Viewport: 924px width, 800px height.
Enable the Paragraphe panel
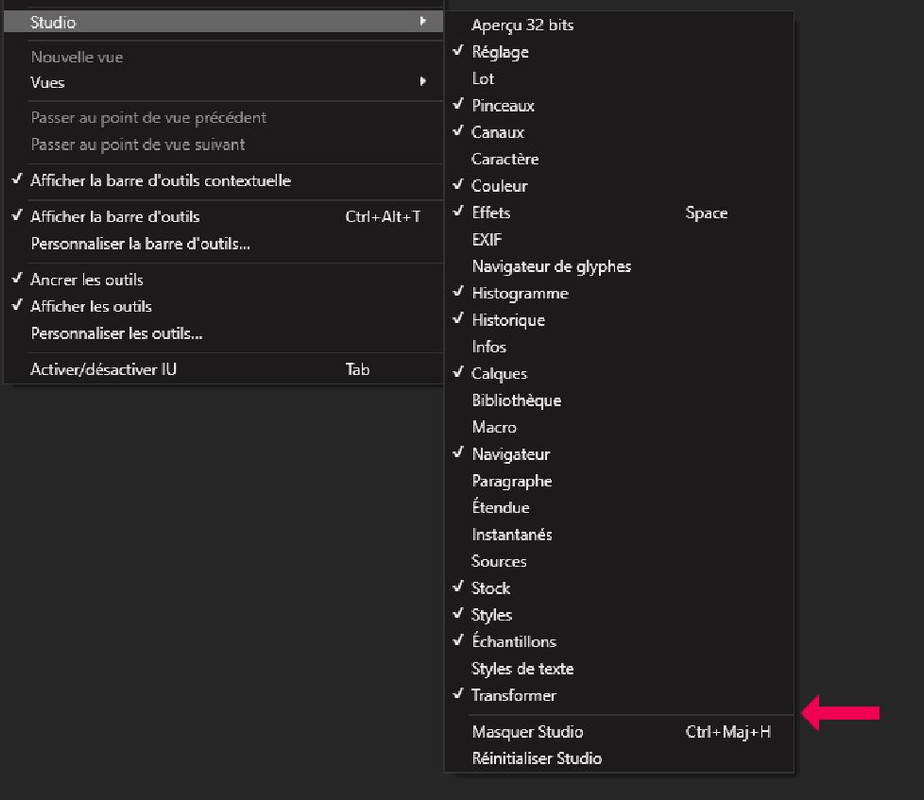[619, 481]
